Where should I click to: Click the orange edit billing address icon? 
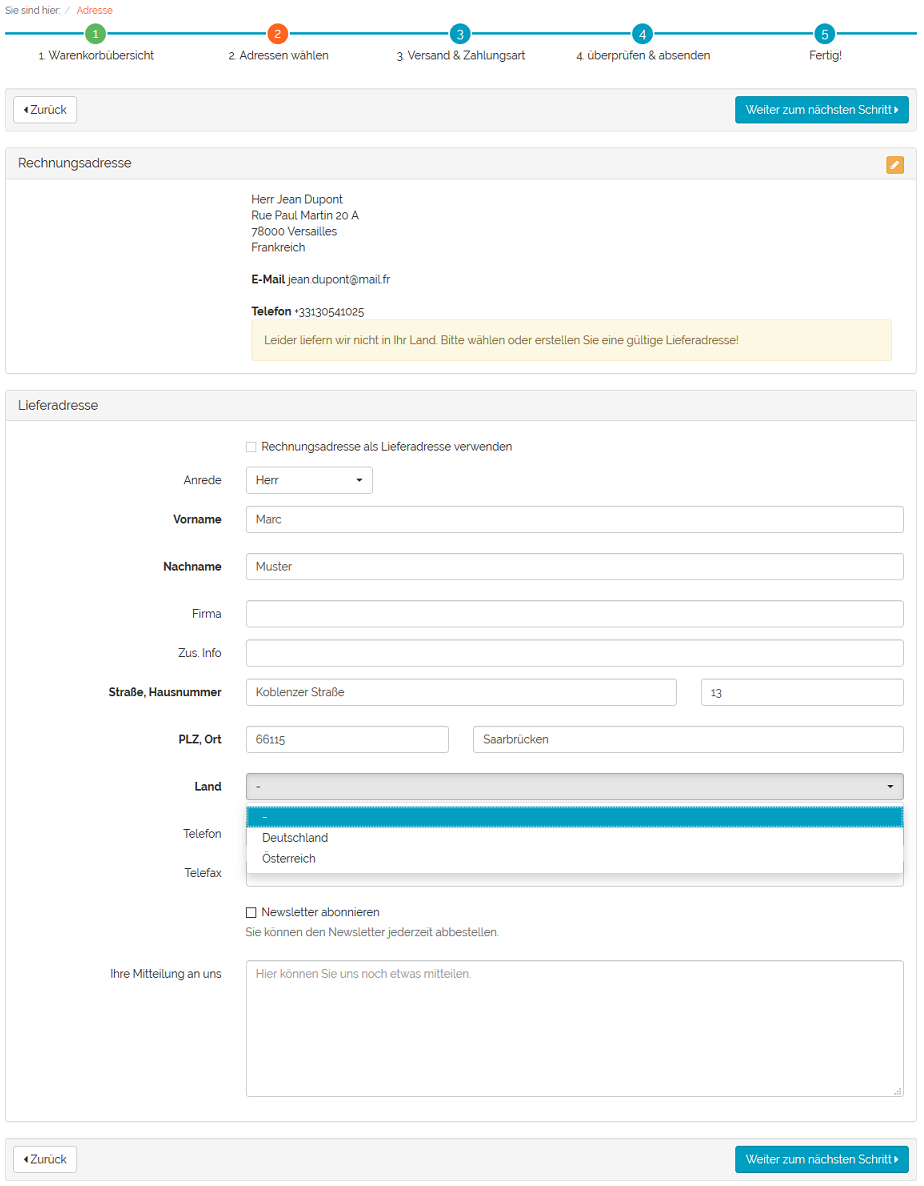(x=894, y=165)
